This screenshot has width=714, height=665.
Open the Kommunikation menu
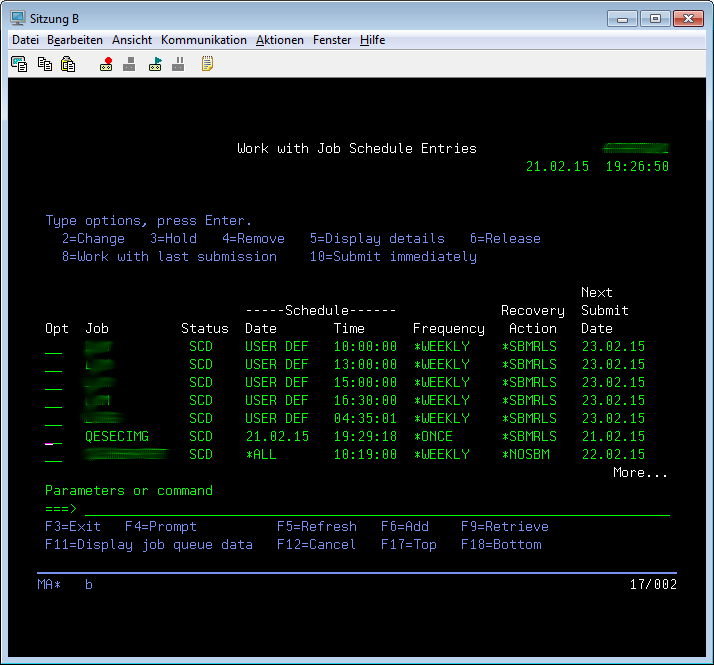[x=203, y=40]
